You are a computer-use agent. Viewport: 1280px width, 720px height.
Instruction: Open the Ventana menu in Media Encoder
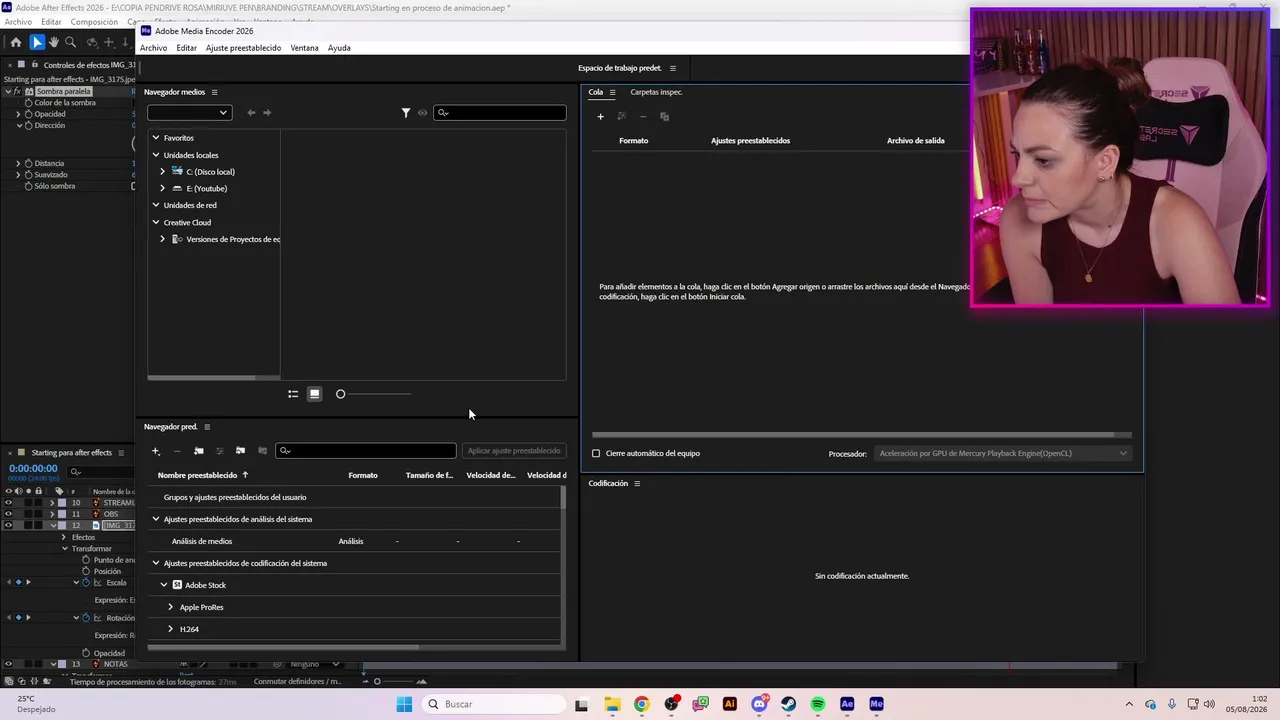point(304,48)
